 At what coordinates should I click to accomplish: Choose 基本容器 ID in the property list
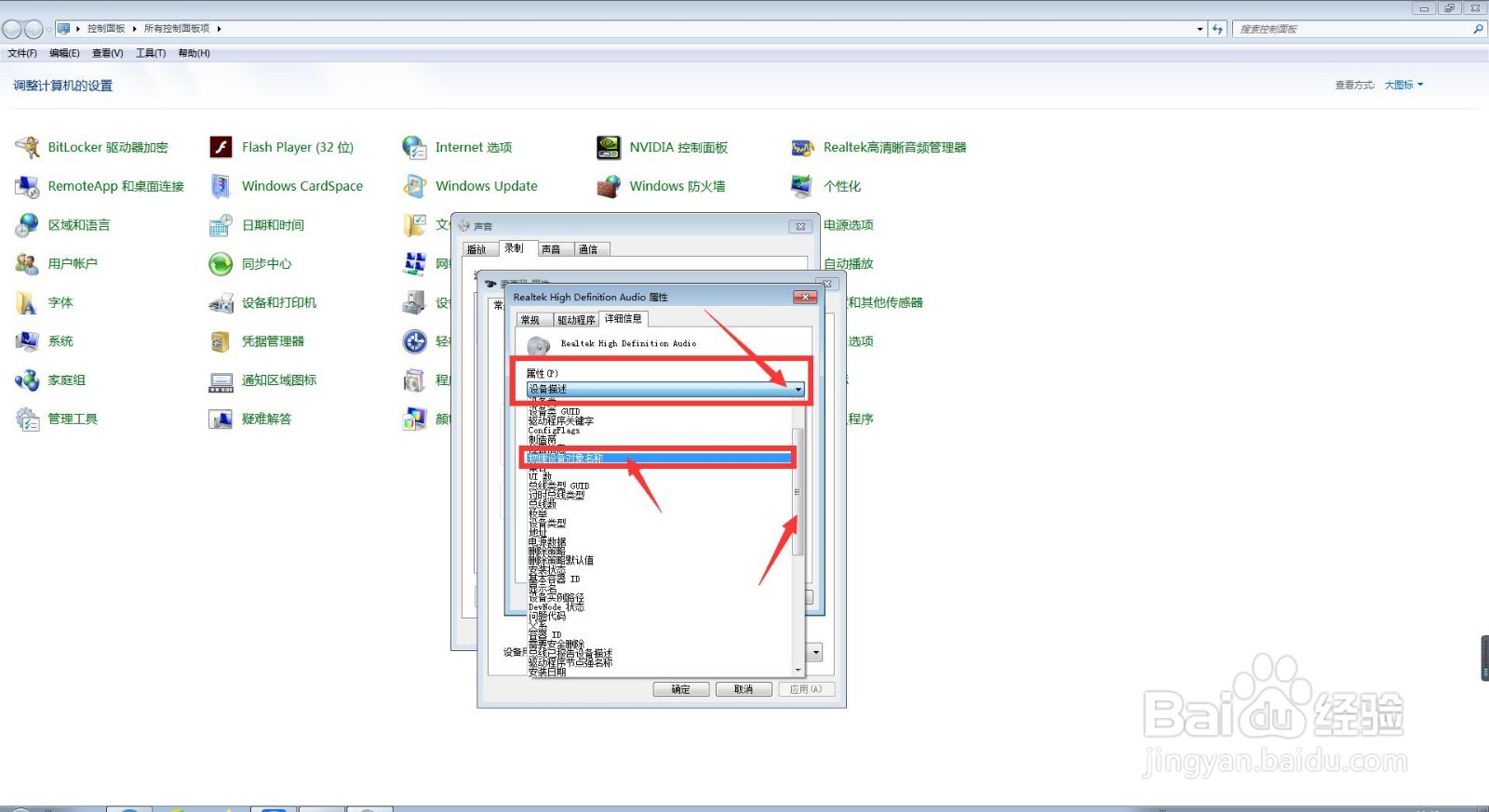[x=554, y=579]
